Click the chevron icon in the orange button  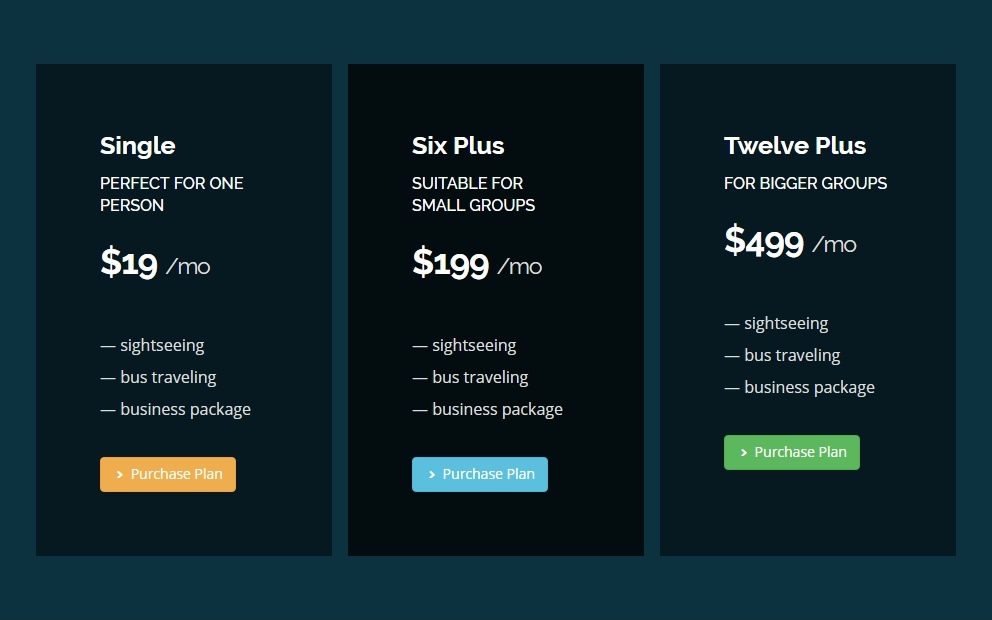pos(120,475)
